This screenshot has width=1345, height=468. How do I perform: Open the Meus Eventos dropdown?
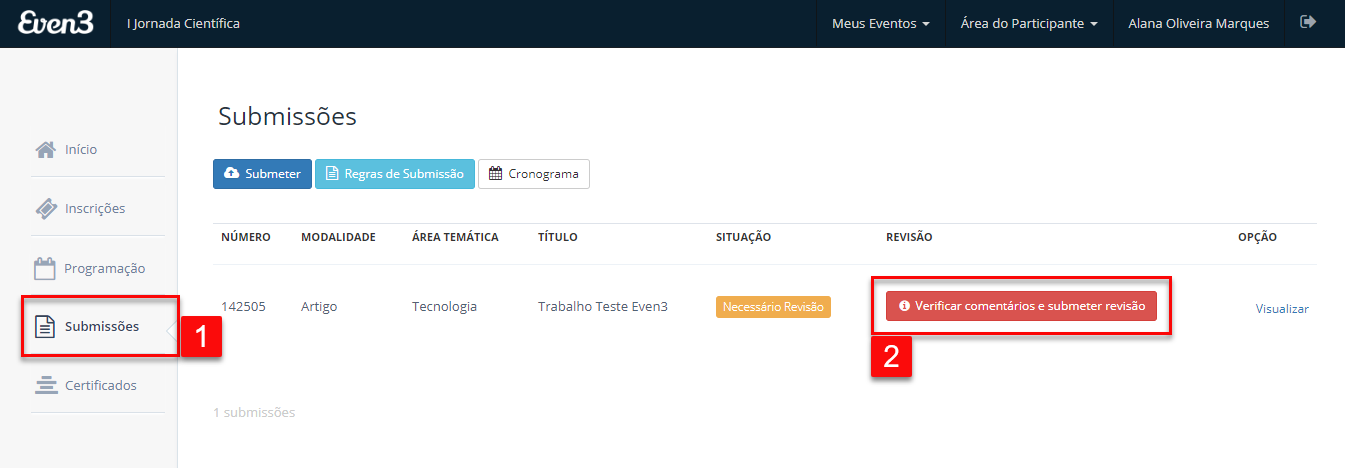point(881,23)
